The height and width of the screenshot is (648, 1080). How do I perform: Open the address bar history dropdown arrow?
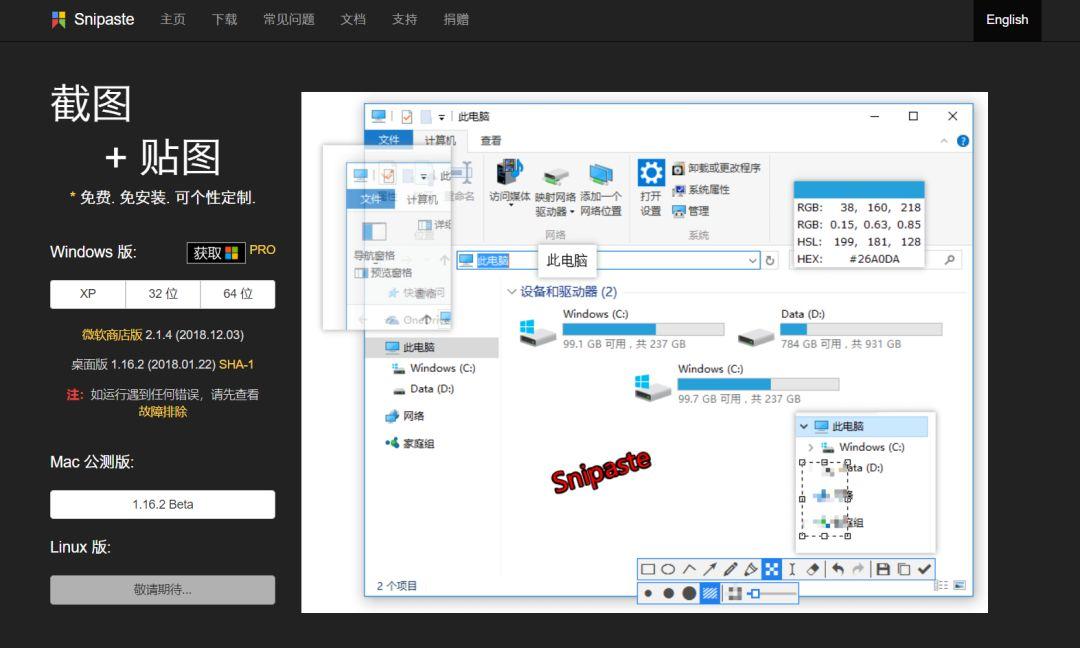(x=752, y=260)
